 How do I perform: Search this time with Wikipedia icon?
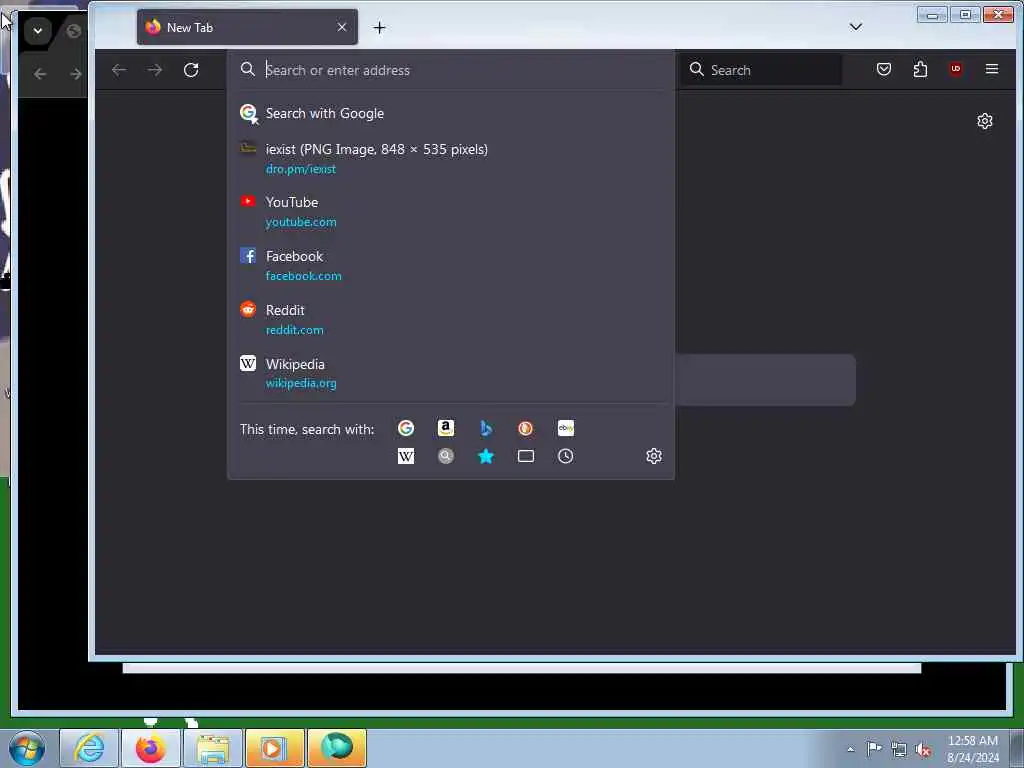point(406,456)
